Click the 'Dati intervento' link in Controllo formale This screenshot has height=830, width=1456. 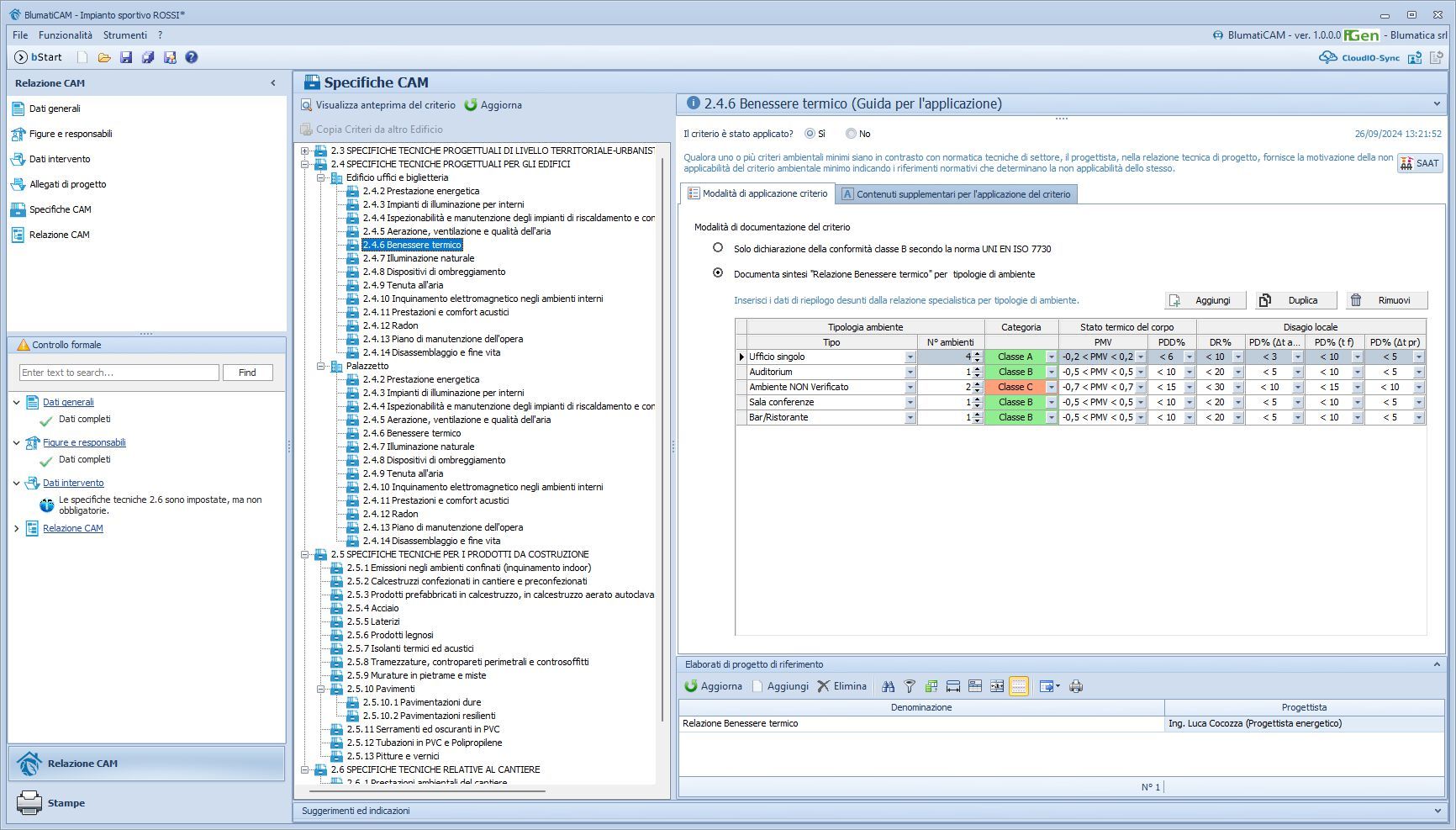point(73,483)
